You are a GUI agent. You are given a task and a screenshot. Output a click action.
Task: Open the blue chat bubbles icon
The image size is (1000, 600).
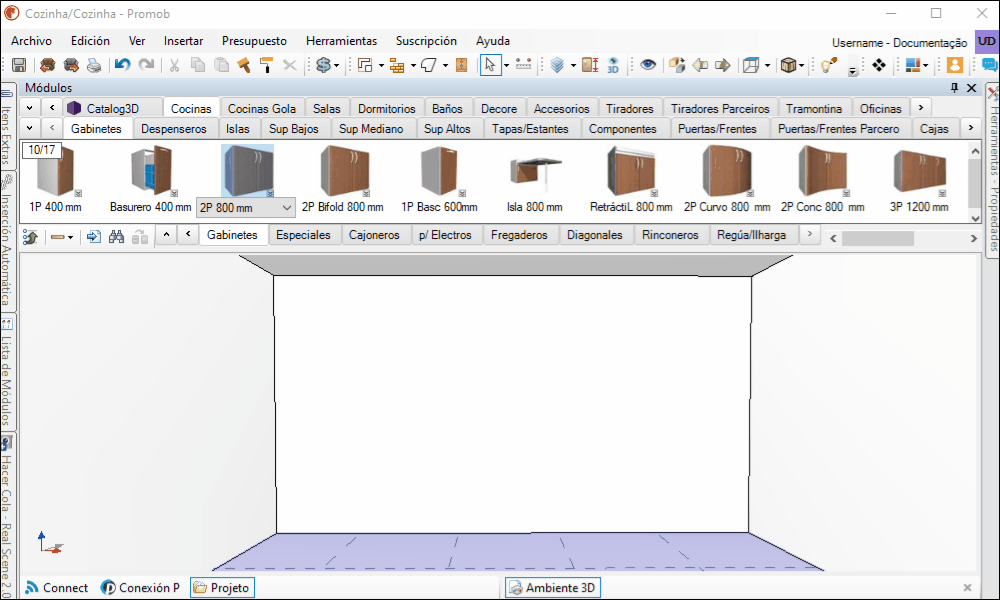(990, 65)
